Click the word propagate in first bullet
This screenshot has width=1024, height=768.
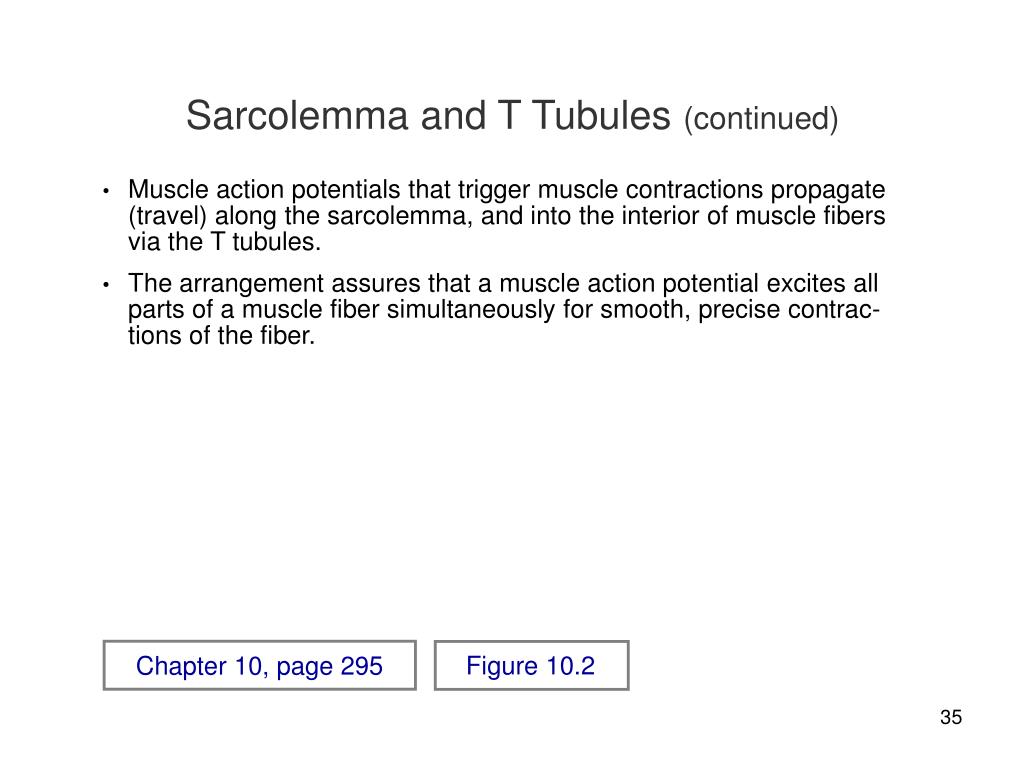828,191
